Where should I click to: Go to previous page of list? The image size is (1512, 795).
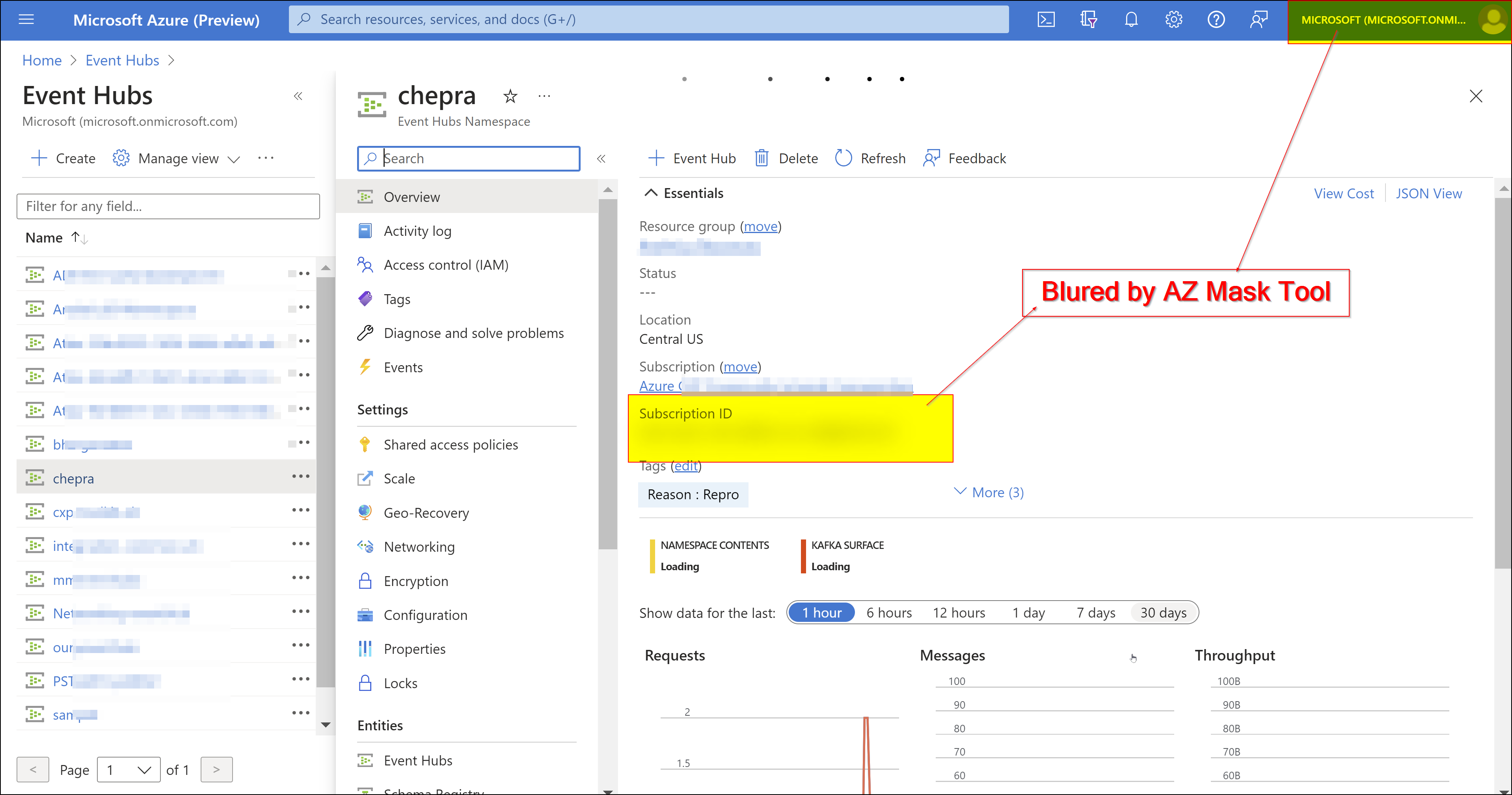[33, 770]
